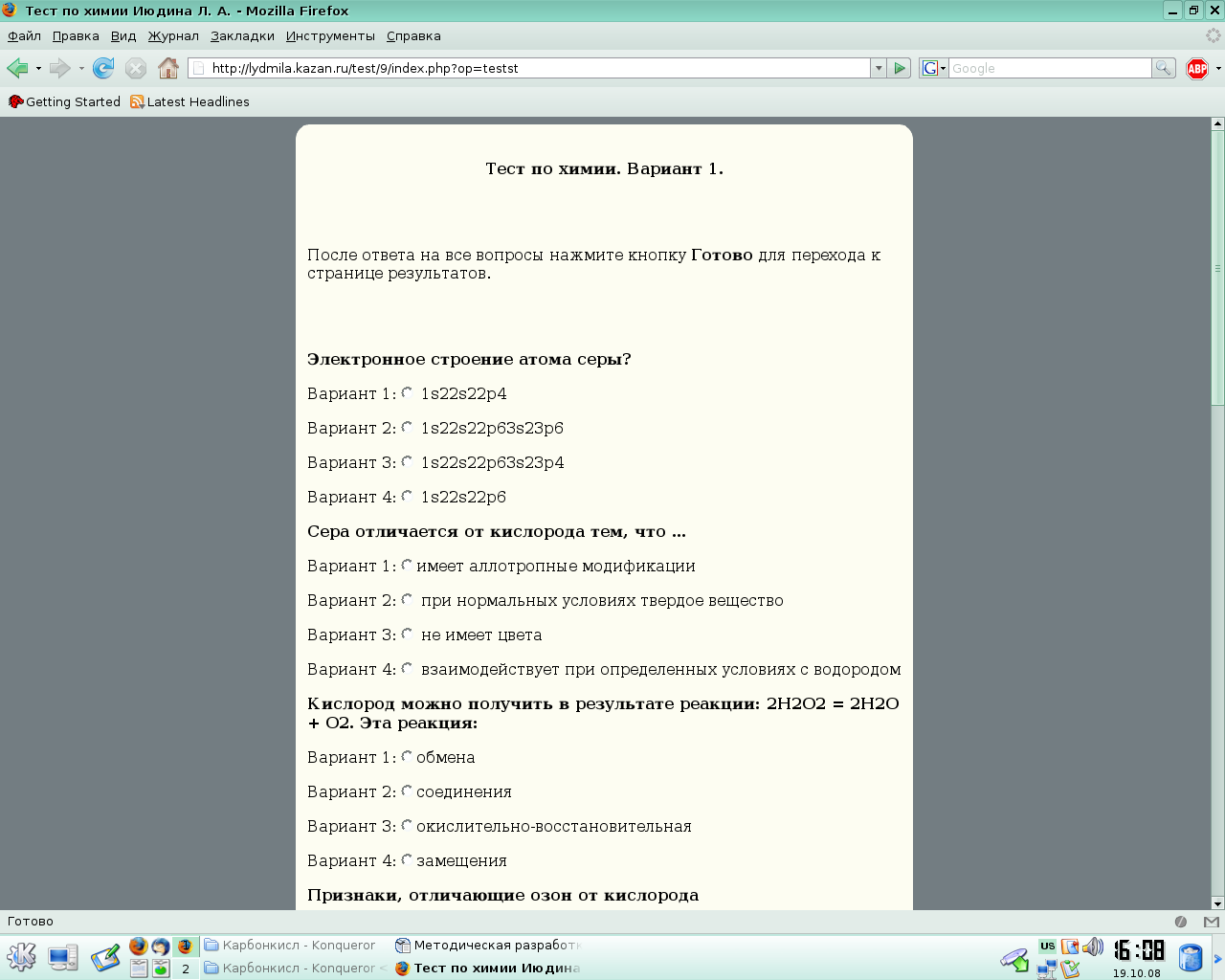Click the scrollbar down arrow
The height and width of the screenshot is (980, 1225).
point(1217,902)
